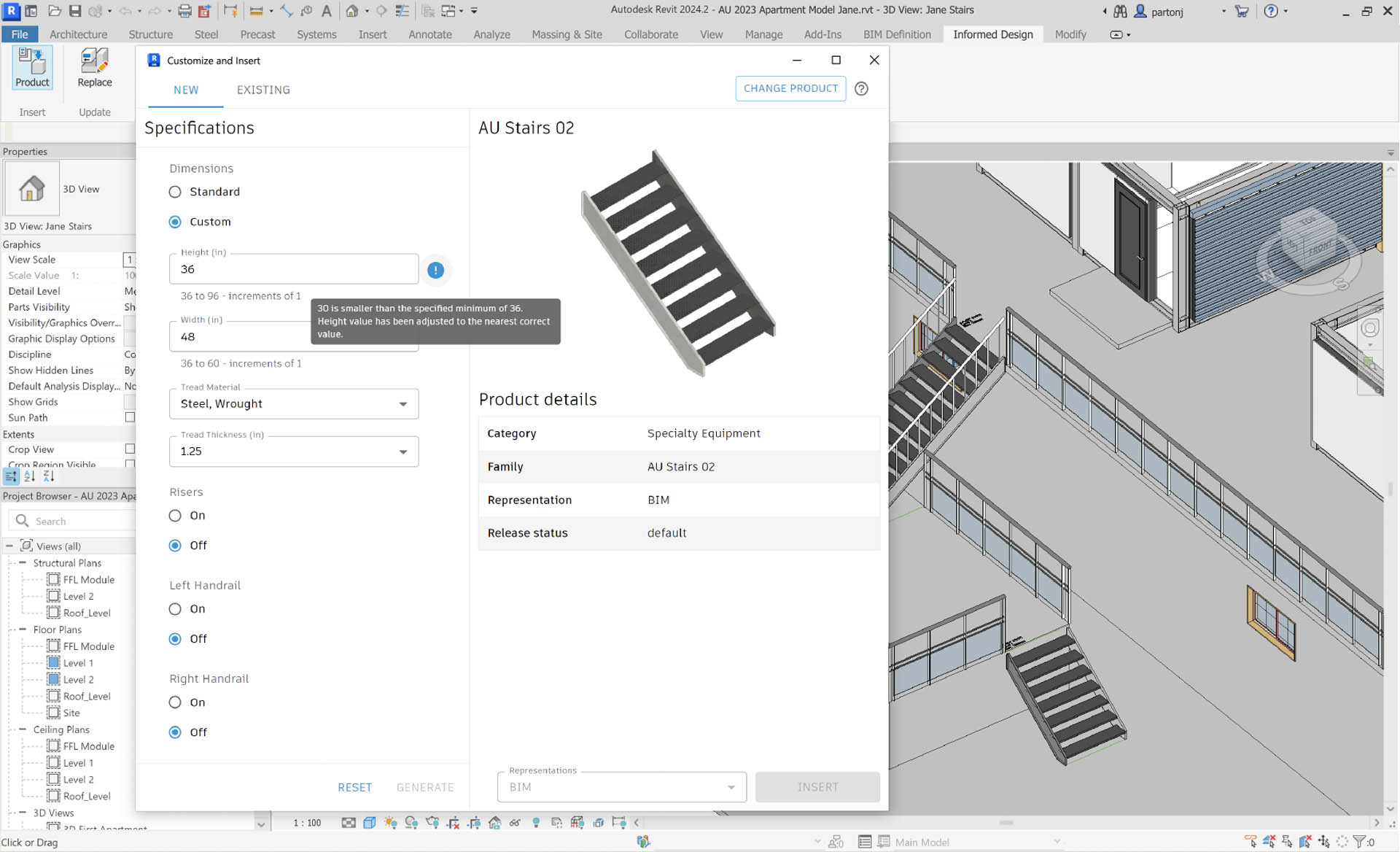1400x852 pixels.
Task: Select the Custom dimensions radio button
Action: [175, 222]
